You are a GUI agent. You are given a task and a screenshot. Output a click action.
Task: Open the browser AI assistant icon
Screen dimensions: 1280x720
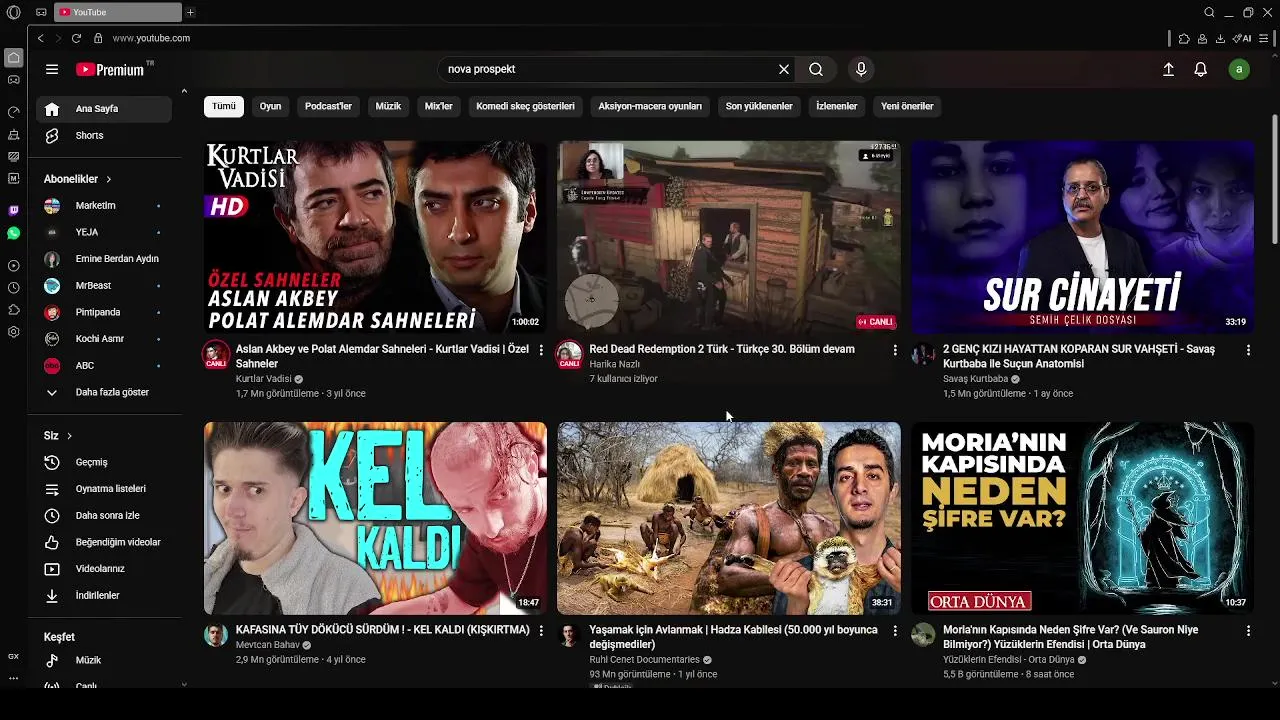1242,38
